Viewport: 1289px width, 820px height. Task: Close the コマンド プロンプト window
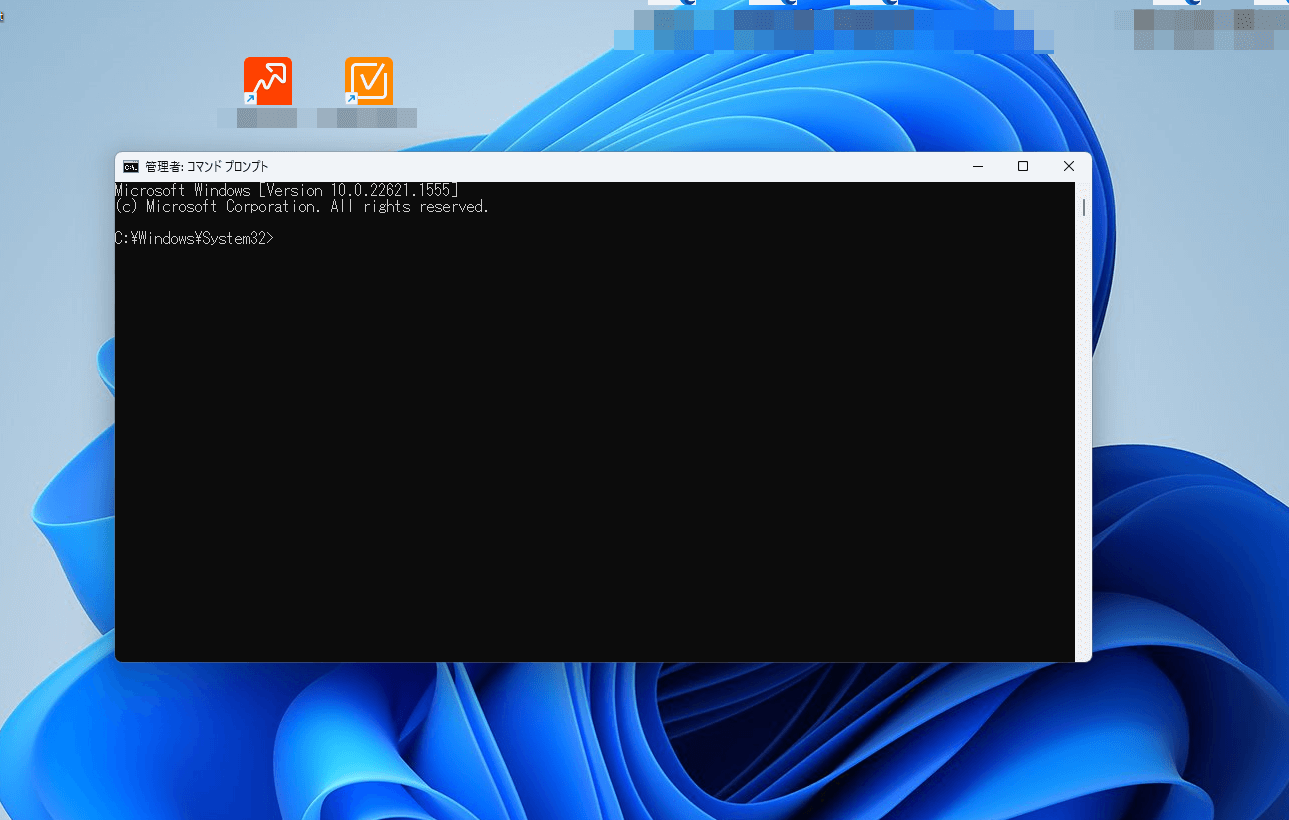[1069, 167]
